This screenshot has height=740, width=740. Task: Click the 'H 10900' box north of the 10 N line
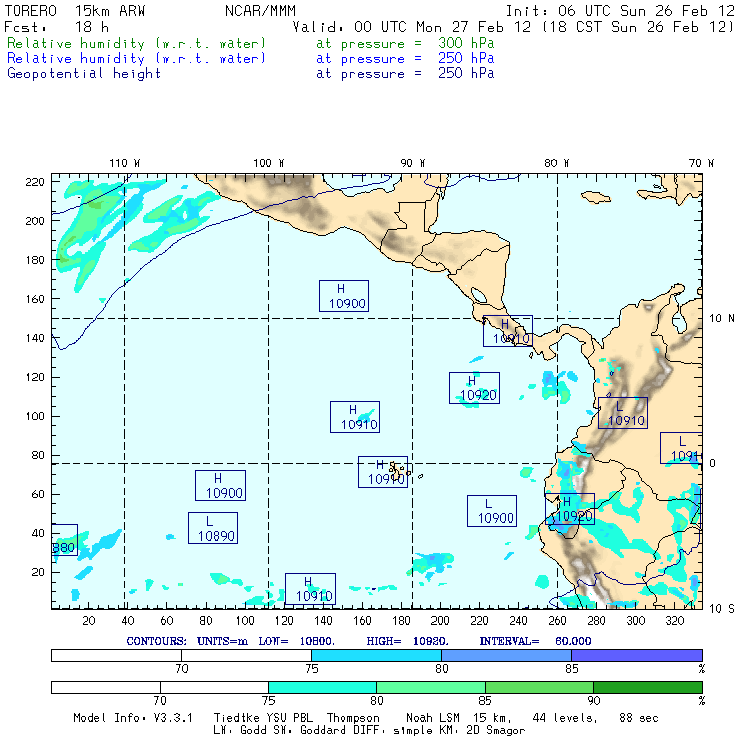tap(344, 296)
